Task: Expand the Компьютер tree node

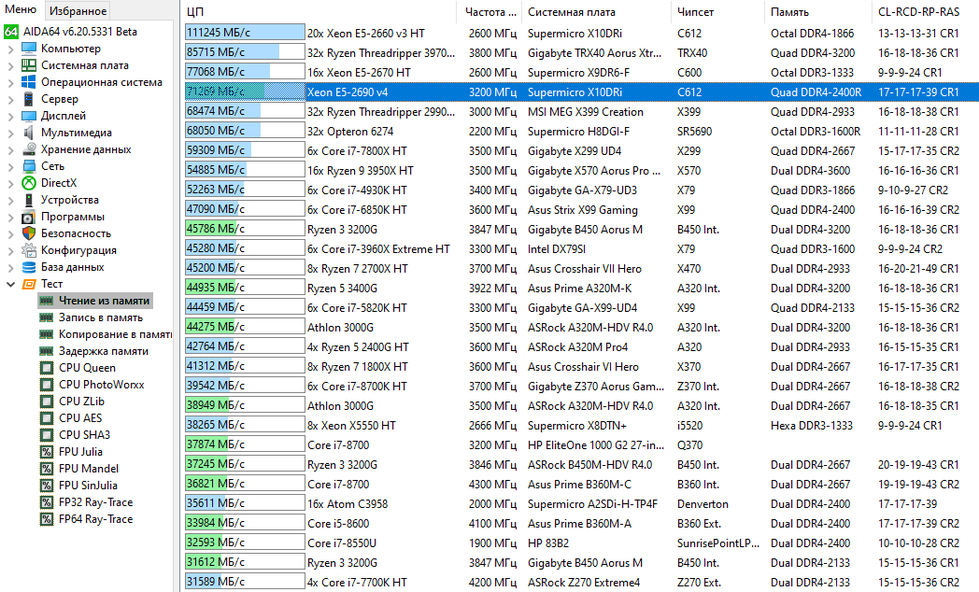Action: click(x=10, y=49)
